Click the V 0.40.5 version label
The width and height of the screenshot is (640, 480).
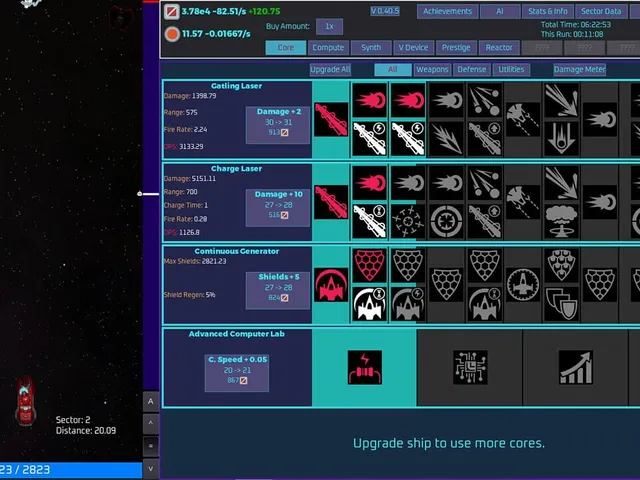tap(385, 11)
